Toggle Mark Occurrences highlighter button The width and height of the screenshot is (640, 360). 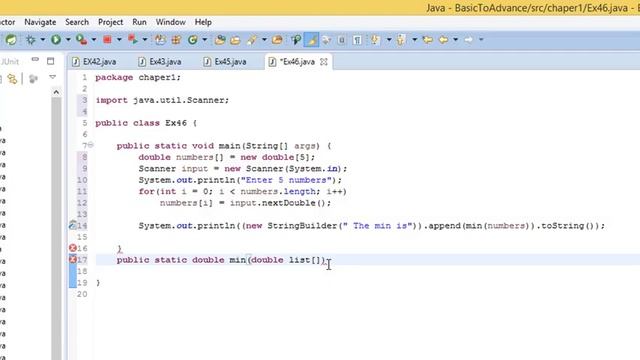click(x=311, y=40)
